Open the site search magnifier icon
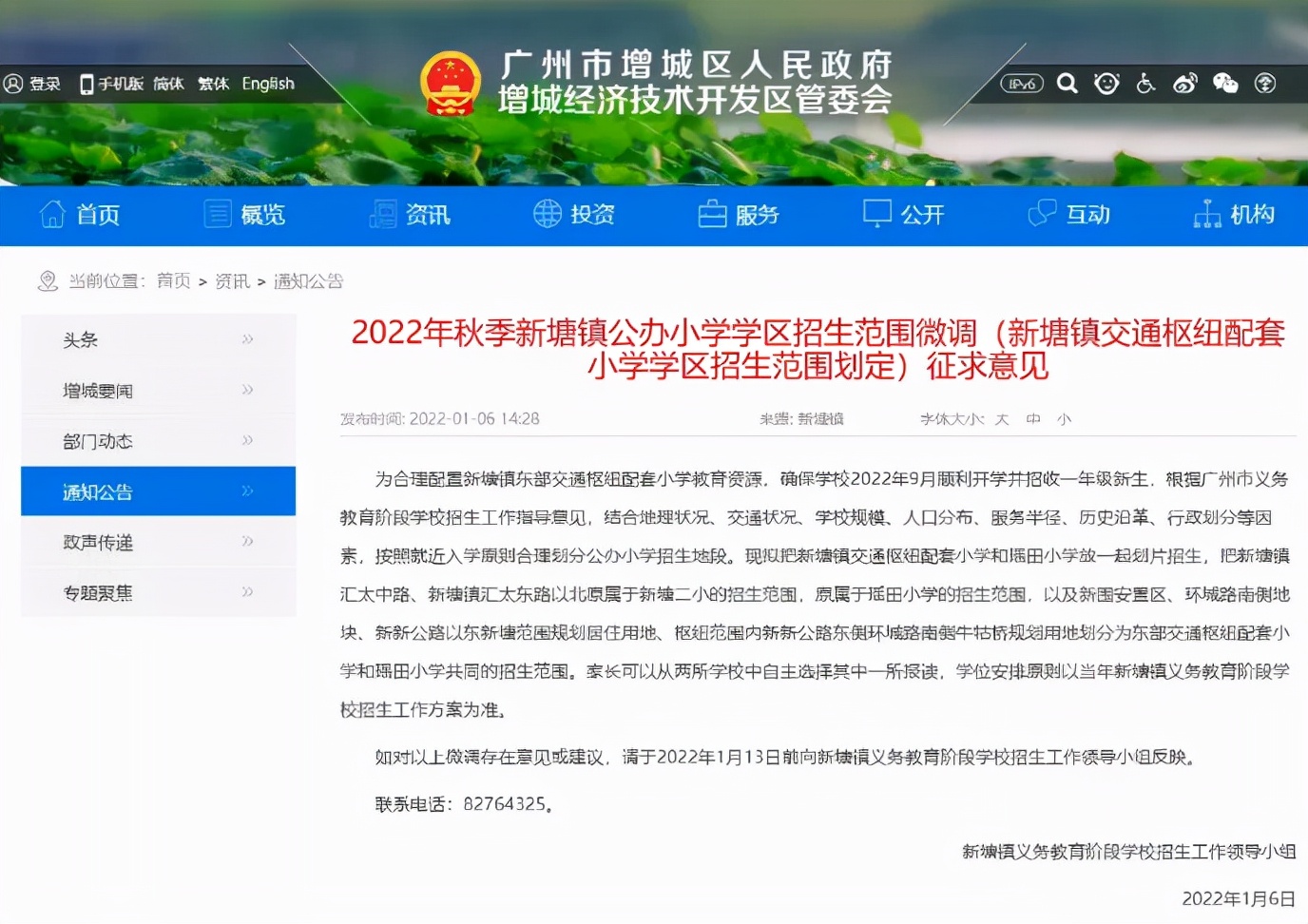Image resolution: width=1308 pixels, height=924 pixels. 1066,84
